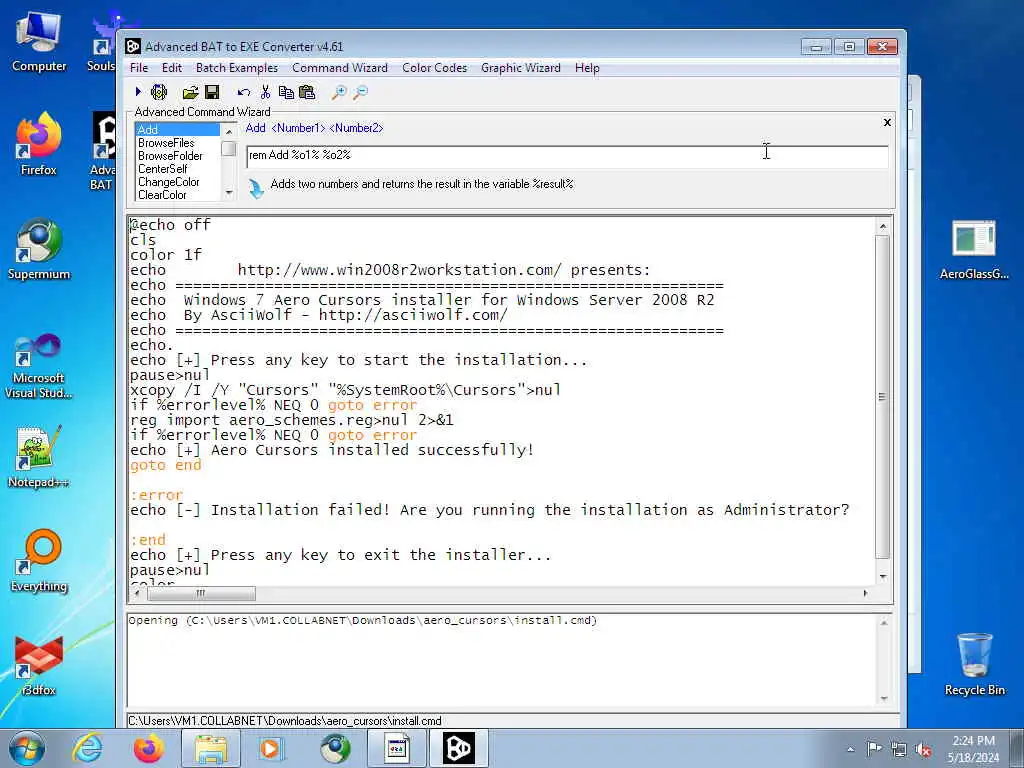Cut selection with the scissors icon
This screenshot has height=768, width=1024.
click(x=265, y=92)
